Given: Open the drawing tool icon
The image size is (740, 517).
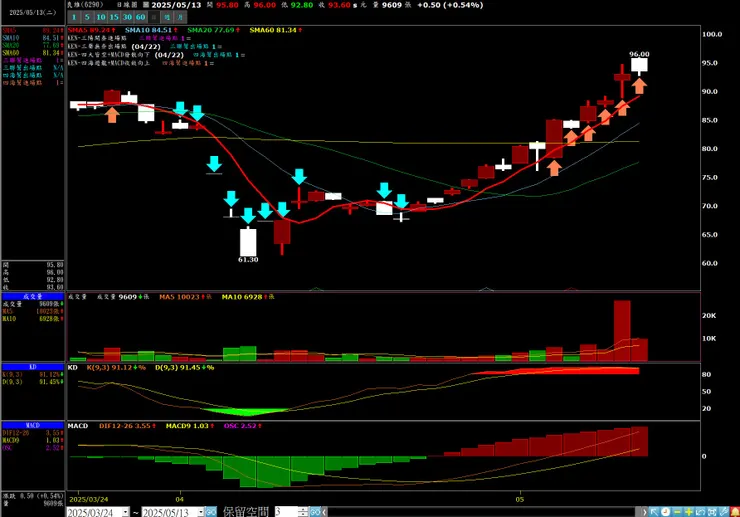Looking at the screenshot, I should (x=723, y=512).
